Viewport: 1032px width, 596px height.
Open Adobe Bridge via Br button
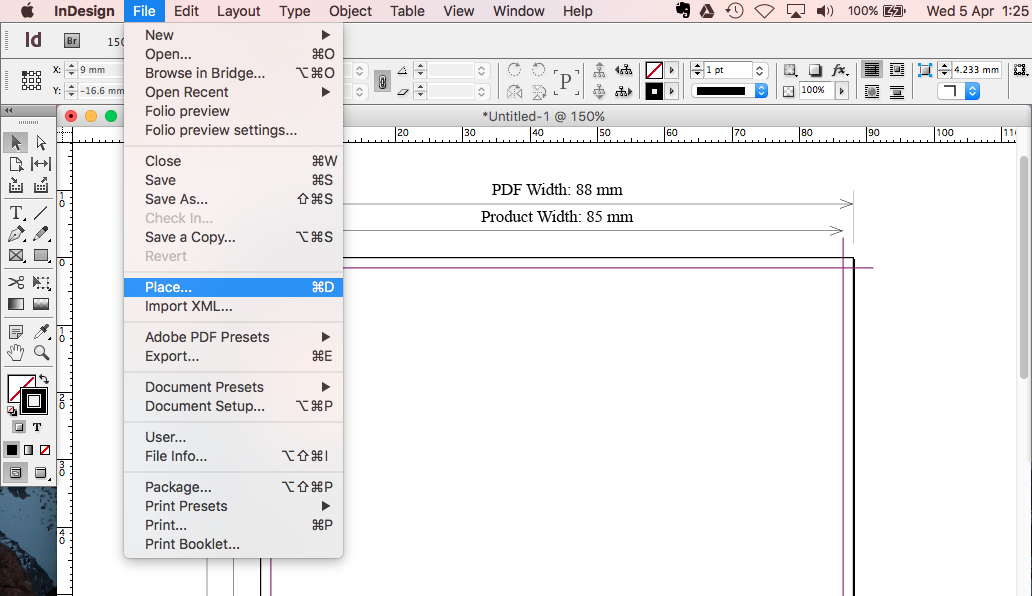[72, 41]
